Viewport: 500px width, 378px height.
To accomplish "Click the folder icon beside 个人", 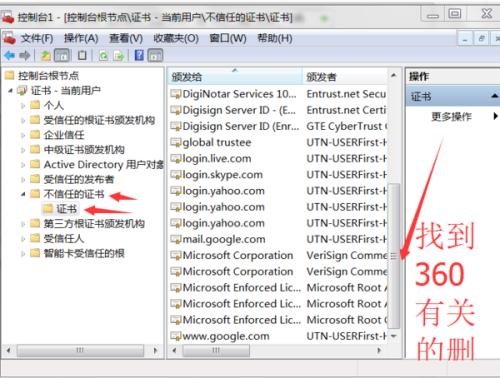I will click(35, 105).
